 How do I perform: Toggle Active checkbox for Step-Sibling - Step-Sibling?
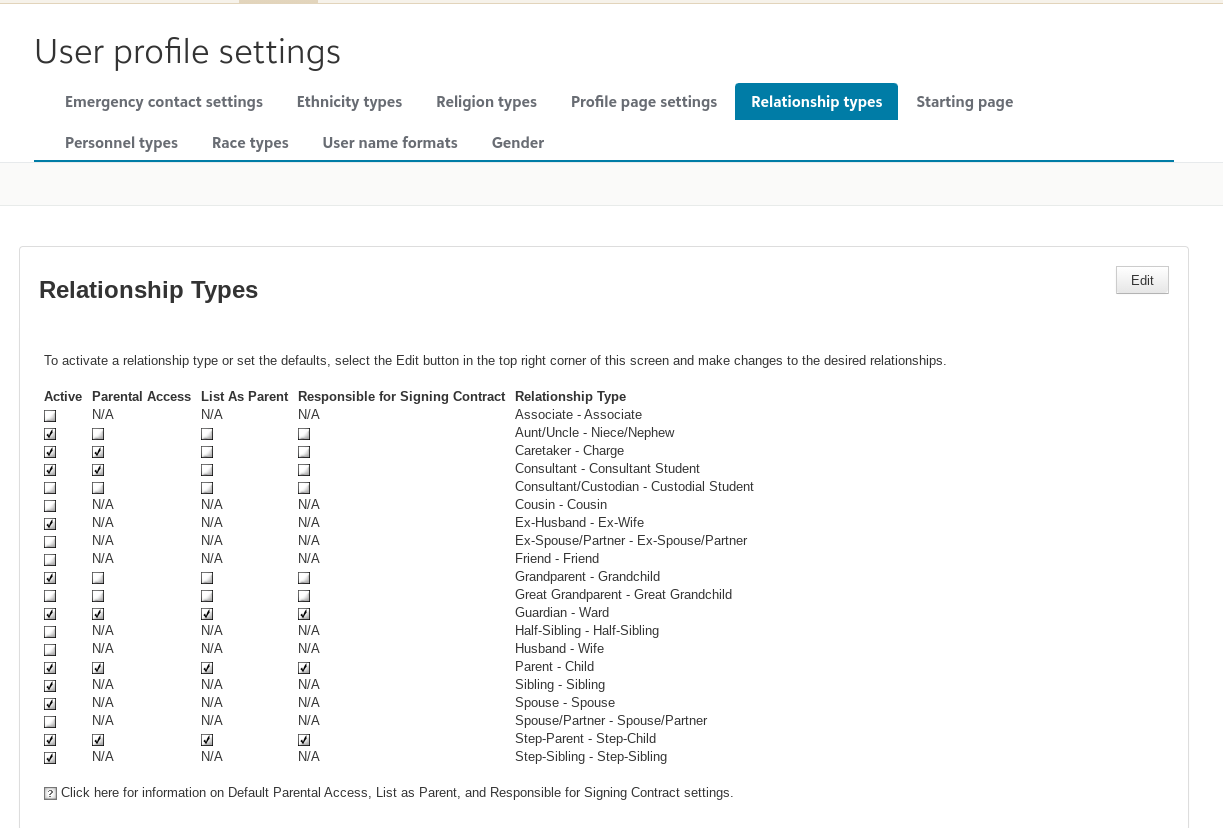50,758
